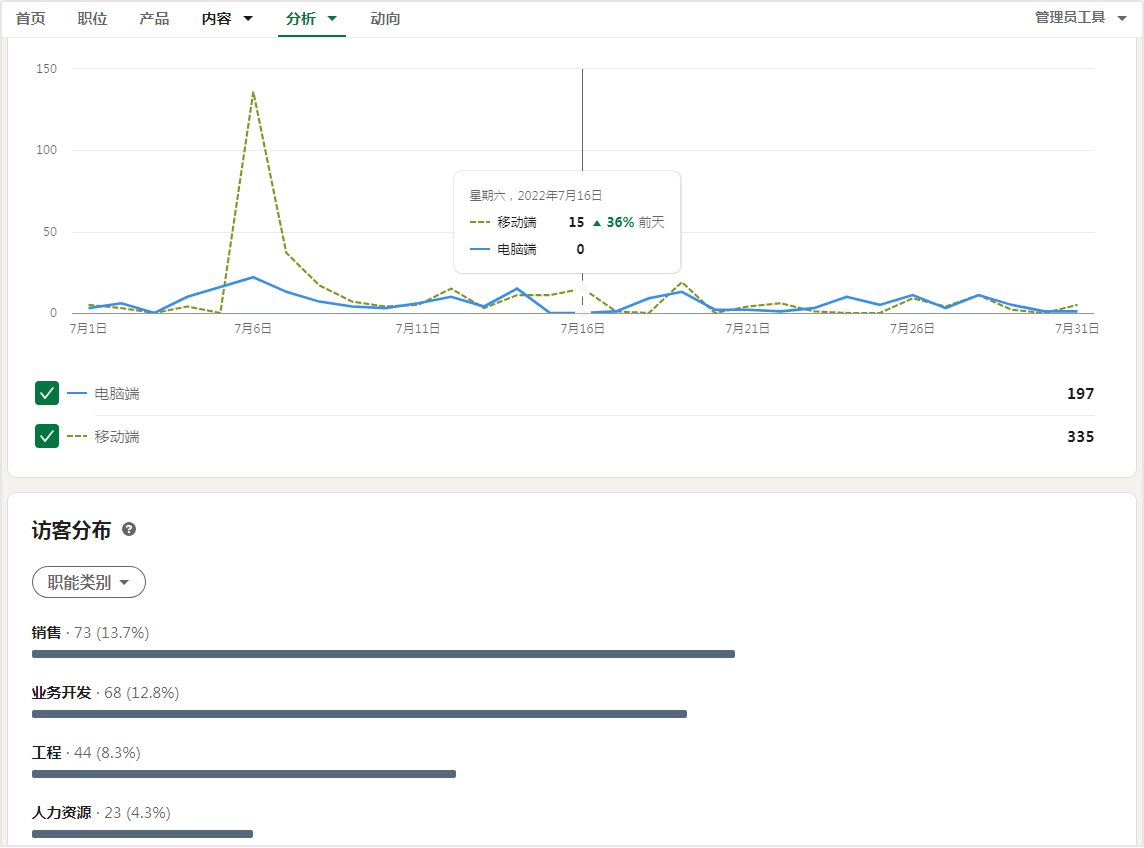Go to the 首页 tab
The height and width of the screenshot is (848, 1144).
click(31, 18)
